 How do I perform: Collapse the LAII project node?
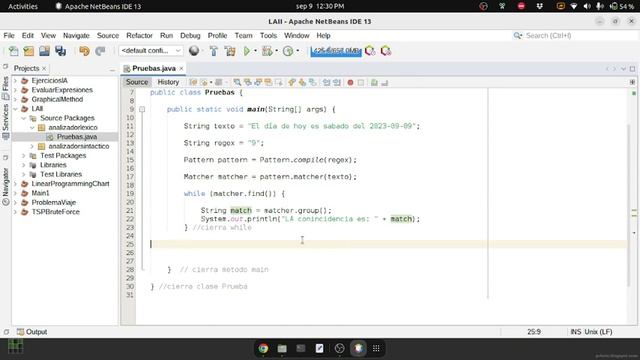pos(16,109)
